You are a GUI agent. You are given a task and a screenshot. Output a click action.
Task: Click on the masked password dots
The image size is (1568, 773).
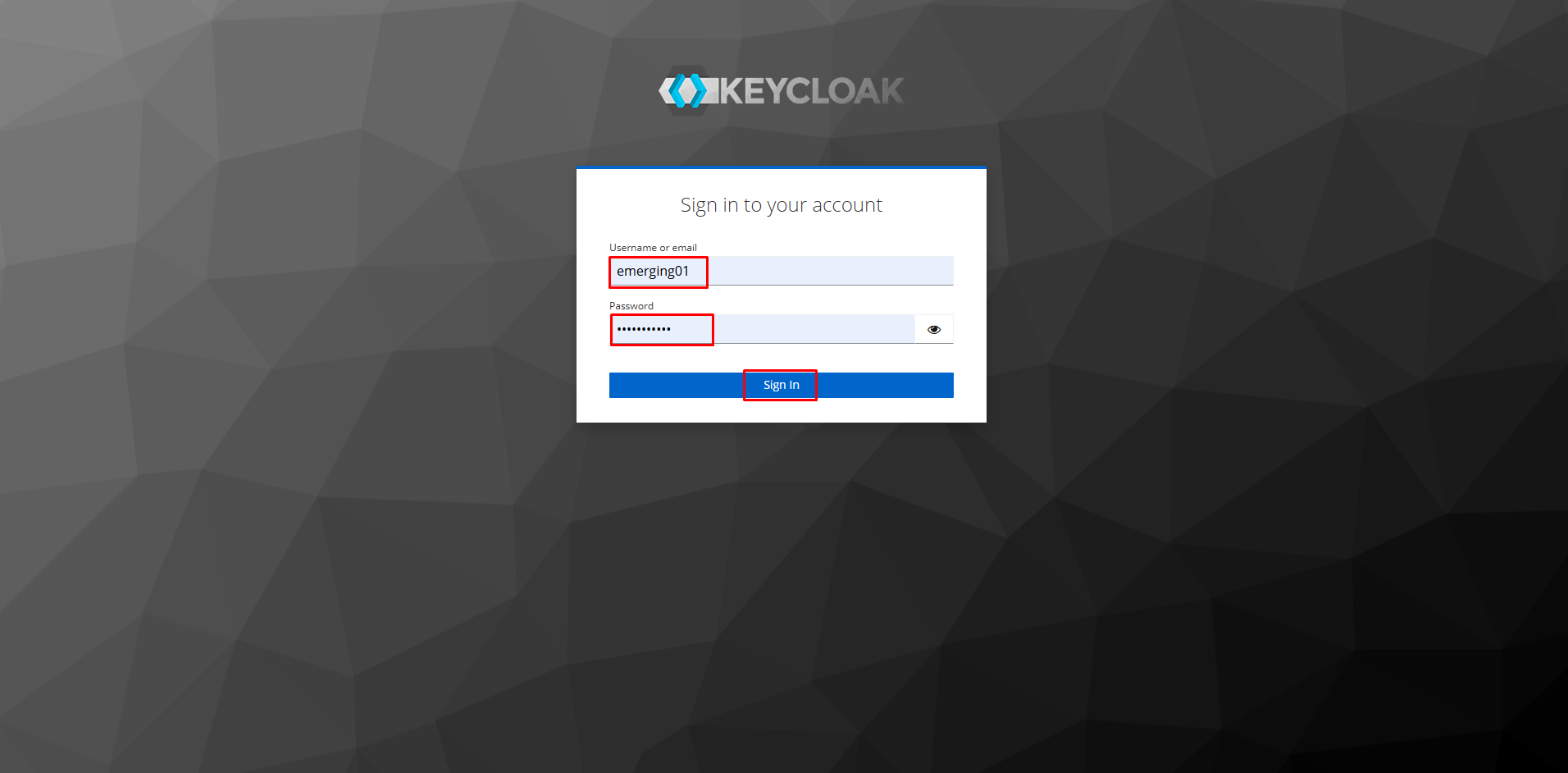(644, 329)
